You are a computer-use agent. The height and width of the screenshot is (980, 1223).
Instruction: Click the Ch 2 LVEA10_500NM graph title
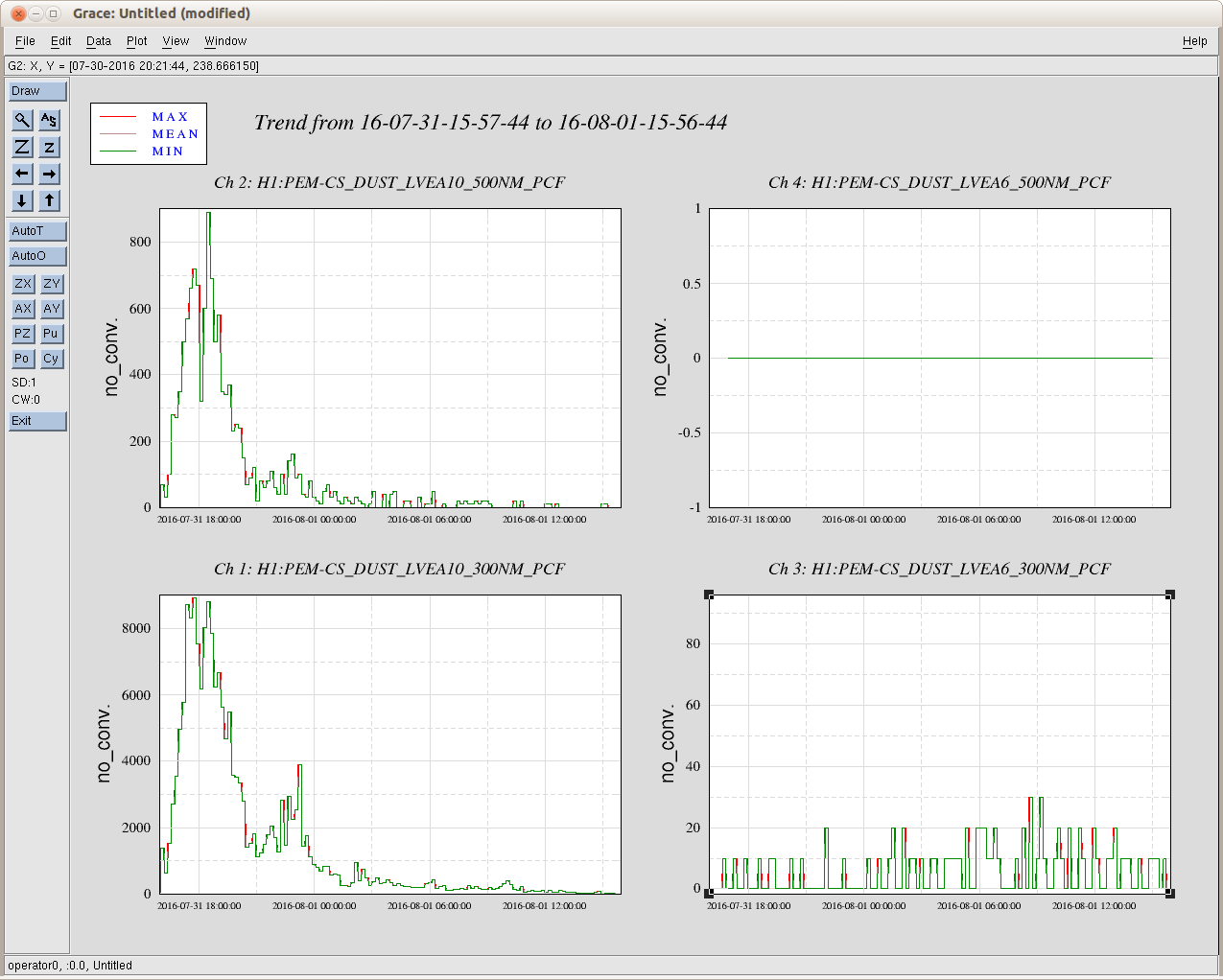pos(389,182)
